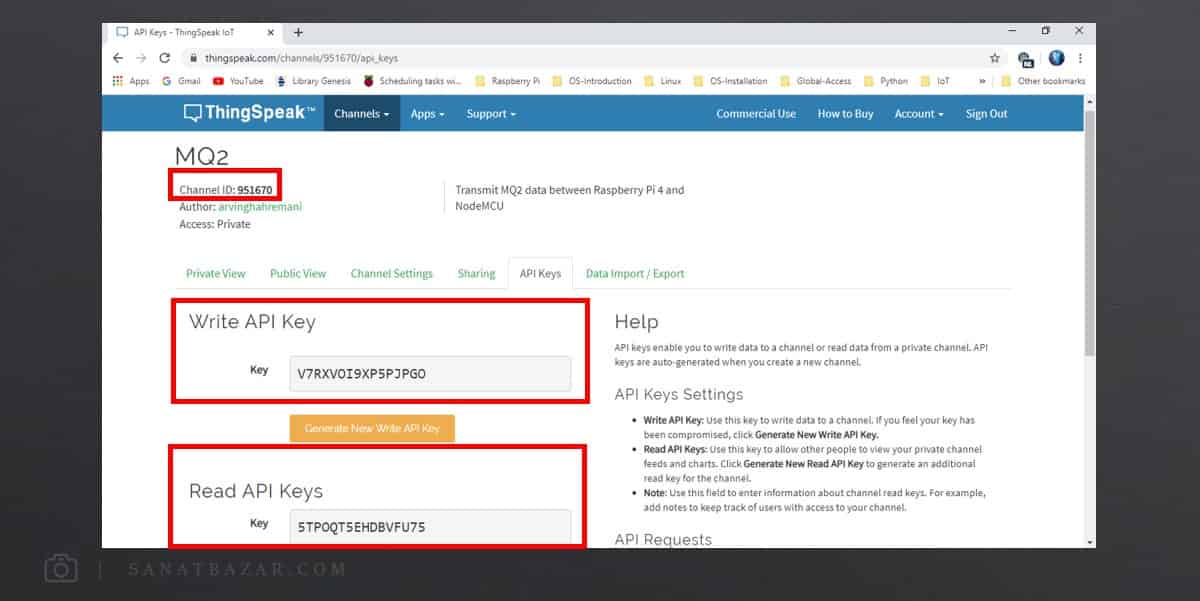The height and width of the screenshot is (601, 1200).
Task: Open author arvinghahremani profile link
Action: pyautogui.click(x=260, y=207)
